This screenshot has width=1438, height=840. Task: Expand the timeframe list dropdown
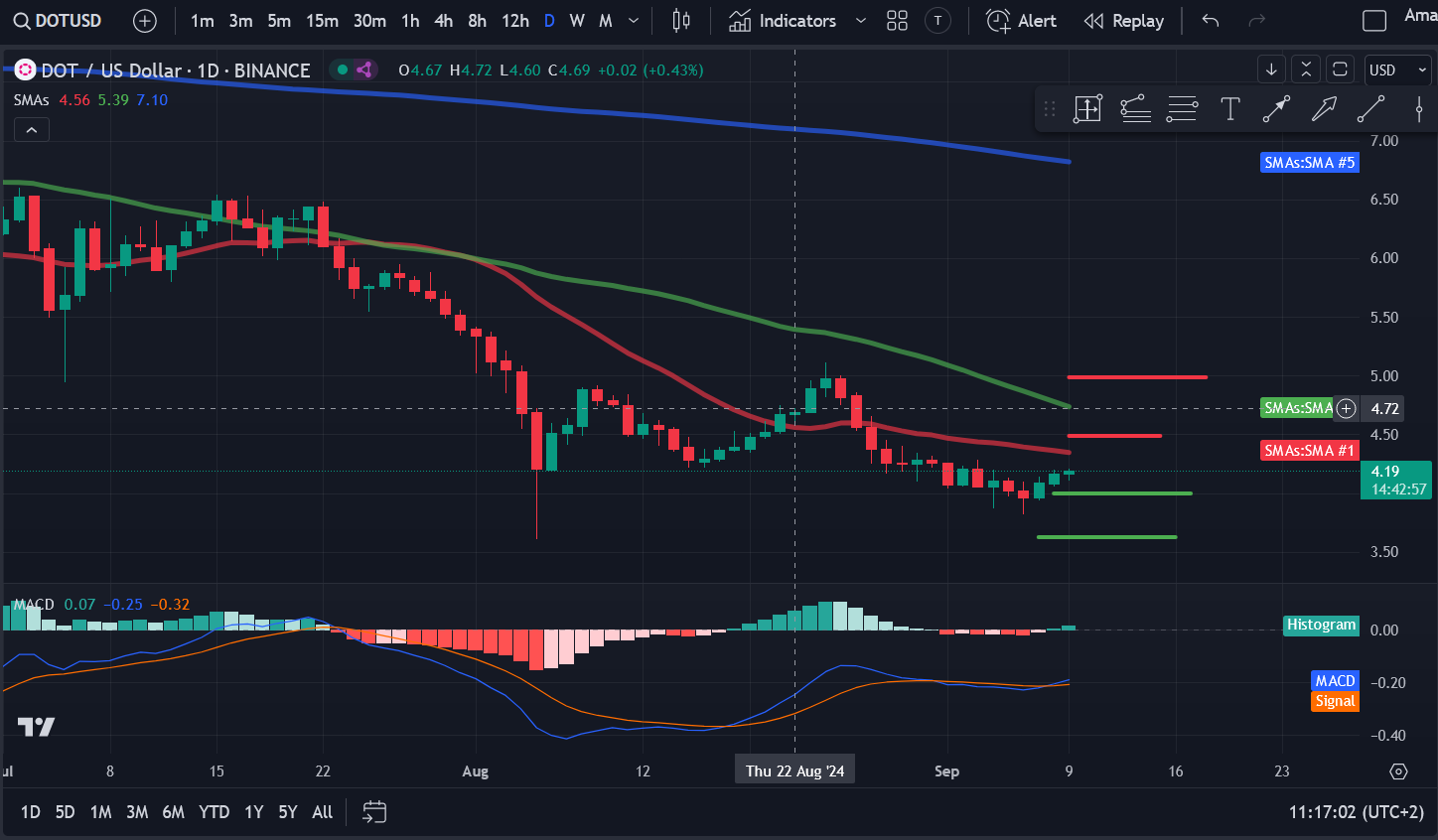[x=634, y=21]
